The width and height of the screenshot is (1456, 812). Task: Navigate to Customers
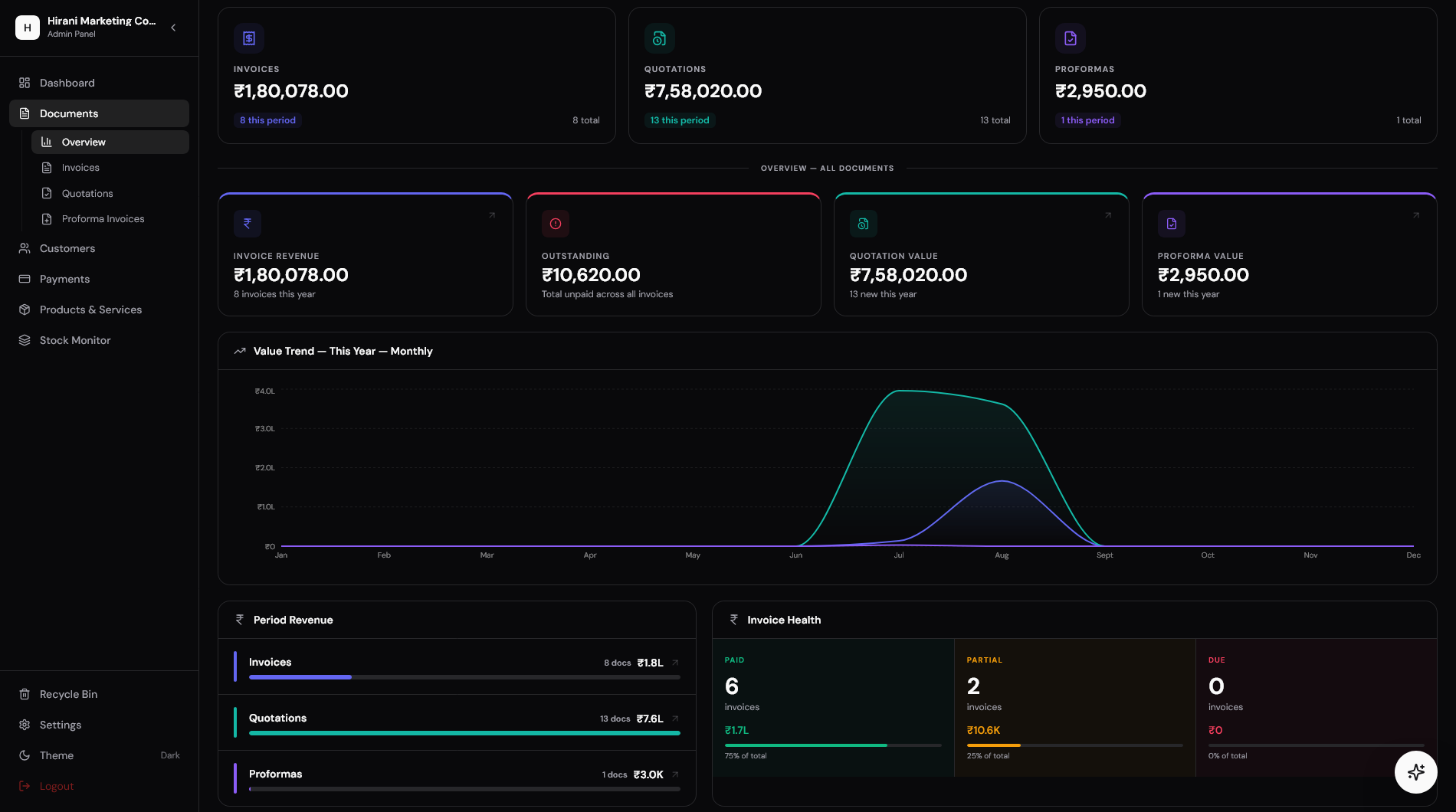[99, 248]
